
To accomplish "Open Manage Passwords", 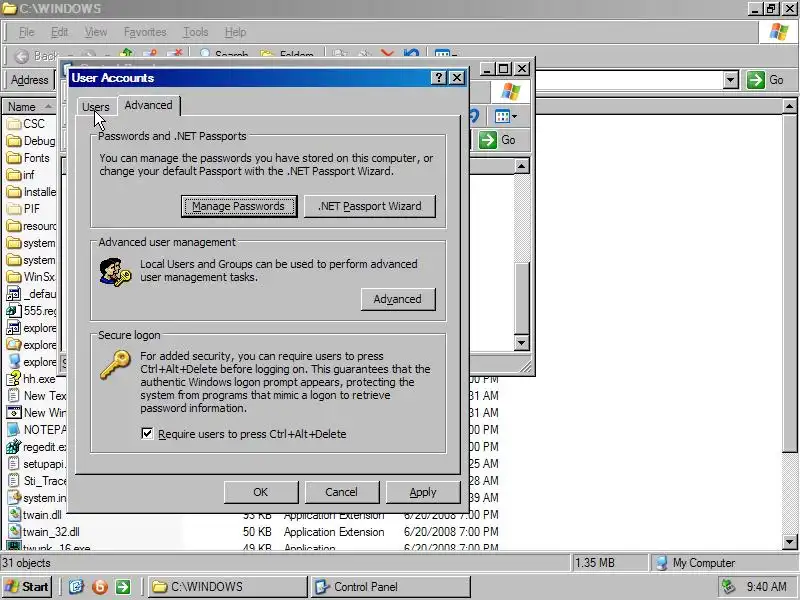I will [239, 206].
